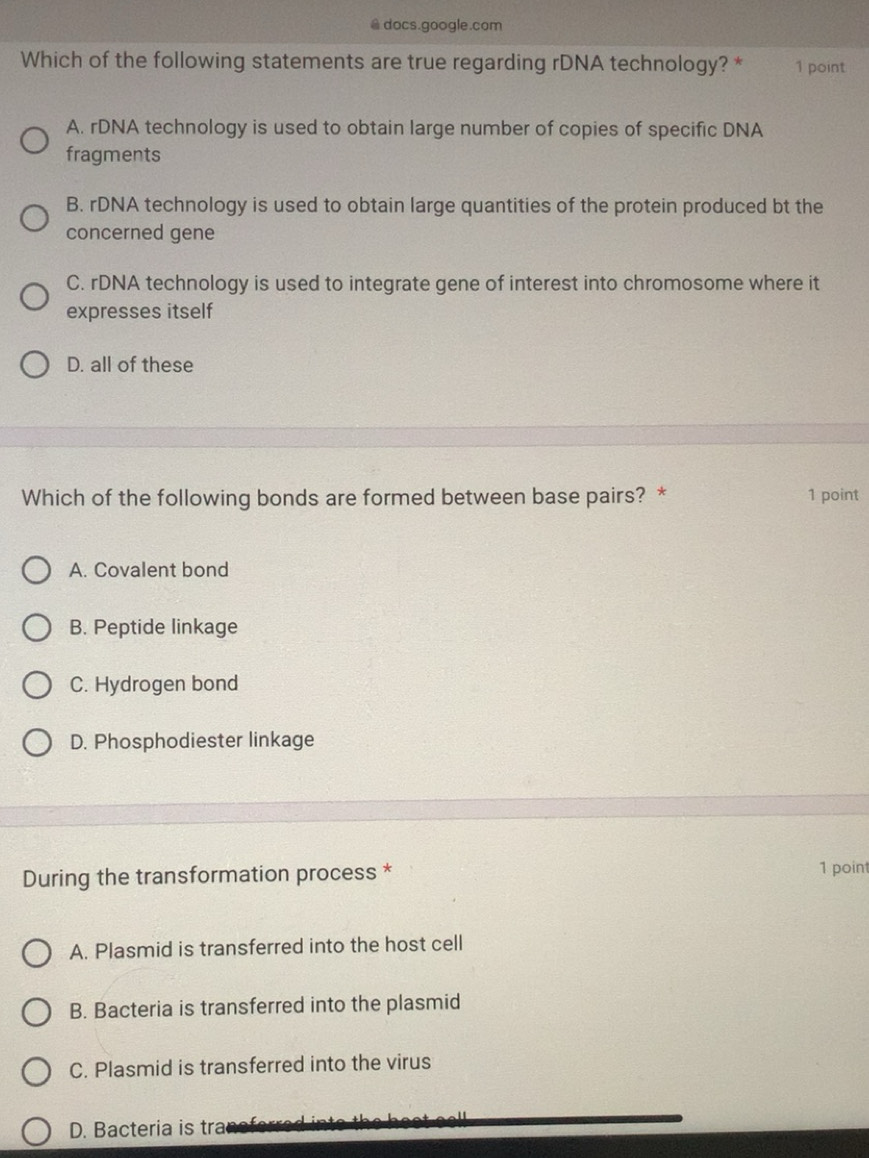This screenshot has height=1158, width=869.
Task: Click the '1 point' label of base pairs question
Action: point(833,495)
